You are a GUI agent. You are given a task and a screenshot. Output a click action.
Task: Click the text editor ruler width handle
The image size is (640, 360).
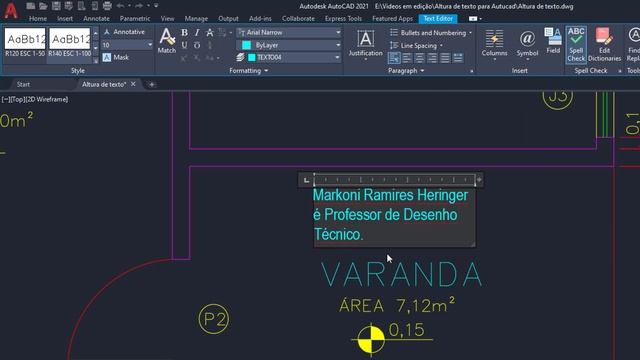[x=480, y=180]
